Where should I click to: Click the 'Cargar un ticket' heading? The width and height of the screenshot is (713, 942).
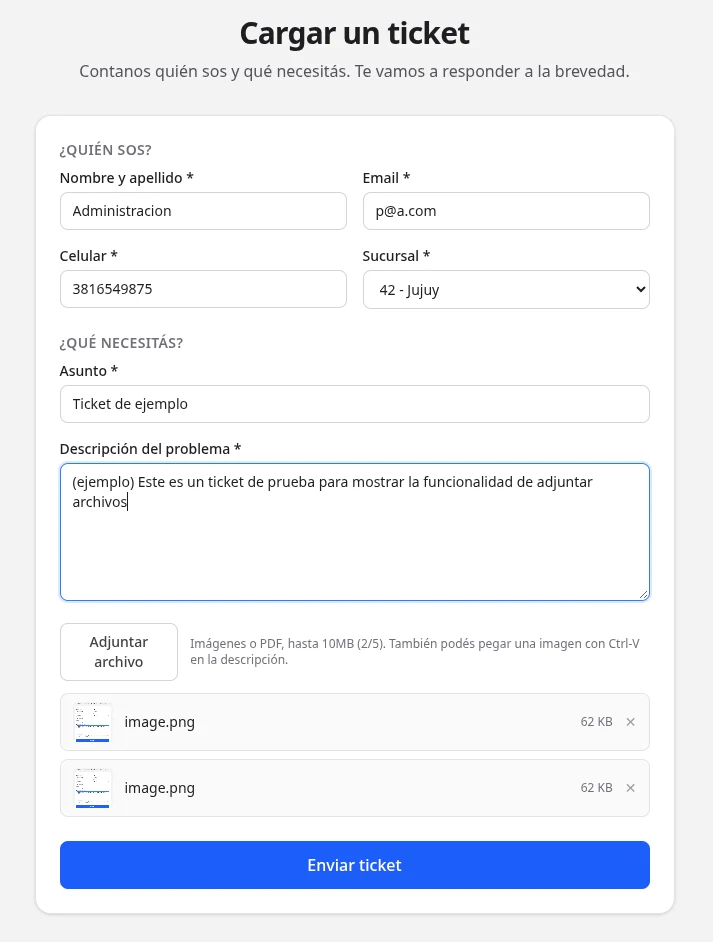(x=354, y=34)
